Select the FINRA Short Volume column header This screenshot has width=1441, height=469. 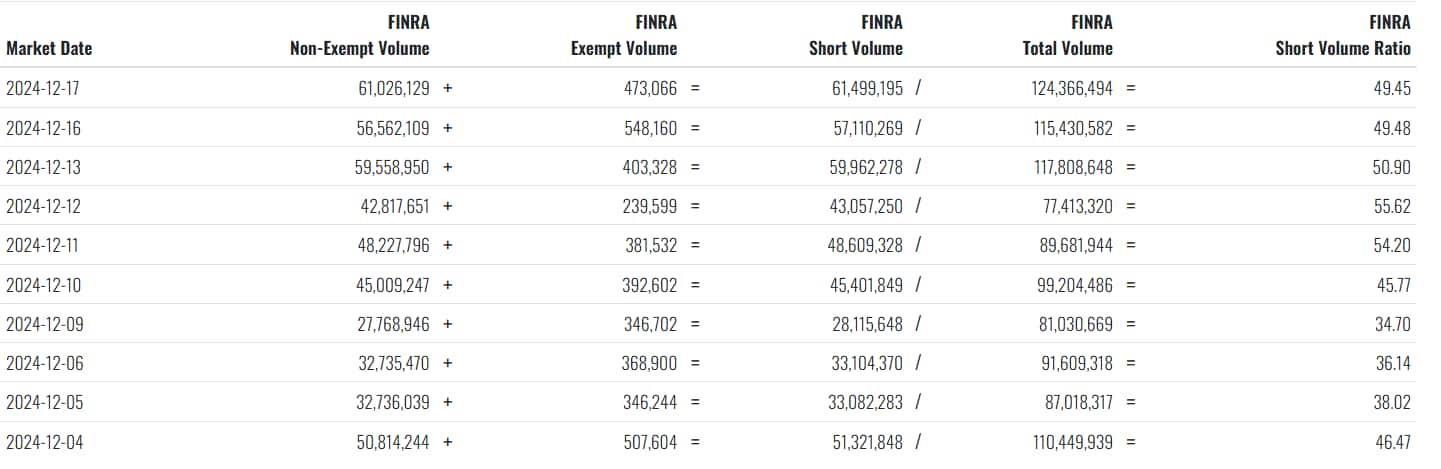pyautogui.click(x=856, y=35)
